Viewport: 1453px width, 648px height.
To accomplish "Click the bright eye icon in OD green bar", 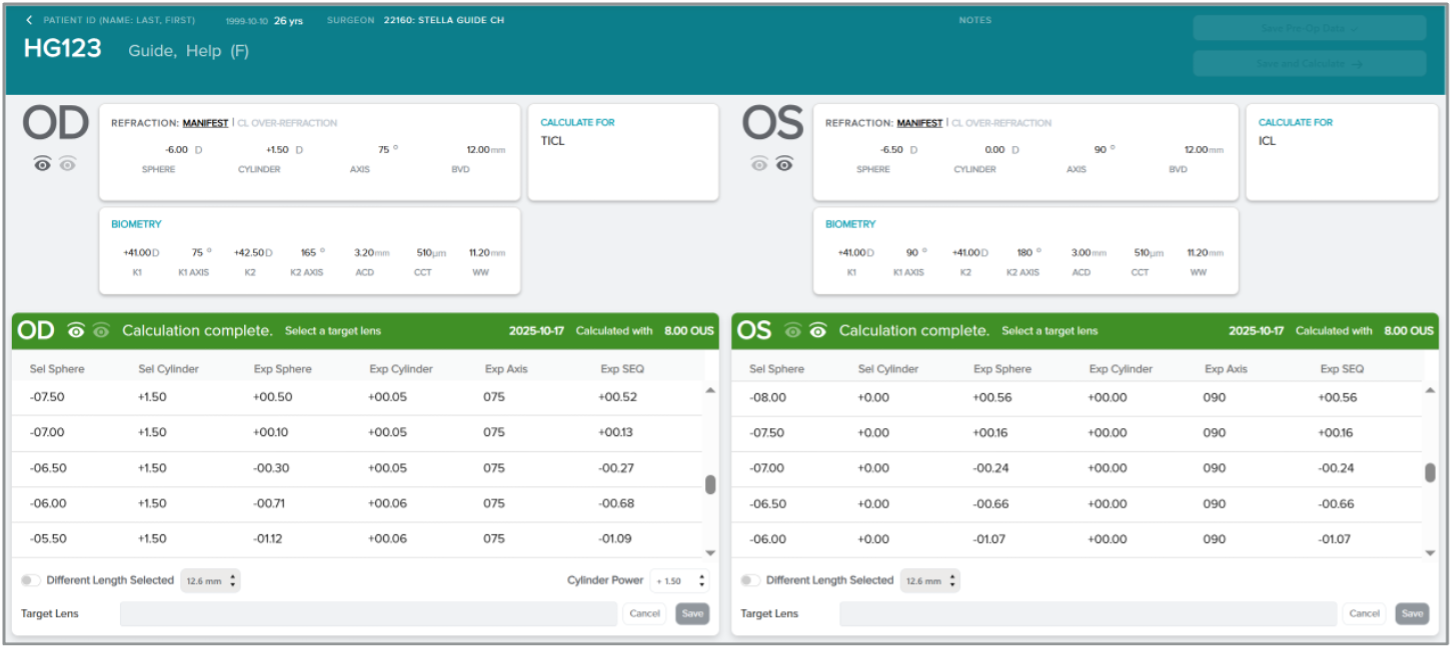I will point(76,331).
